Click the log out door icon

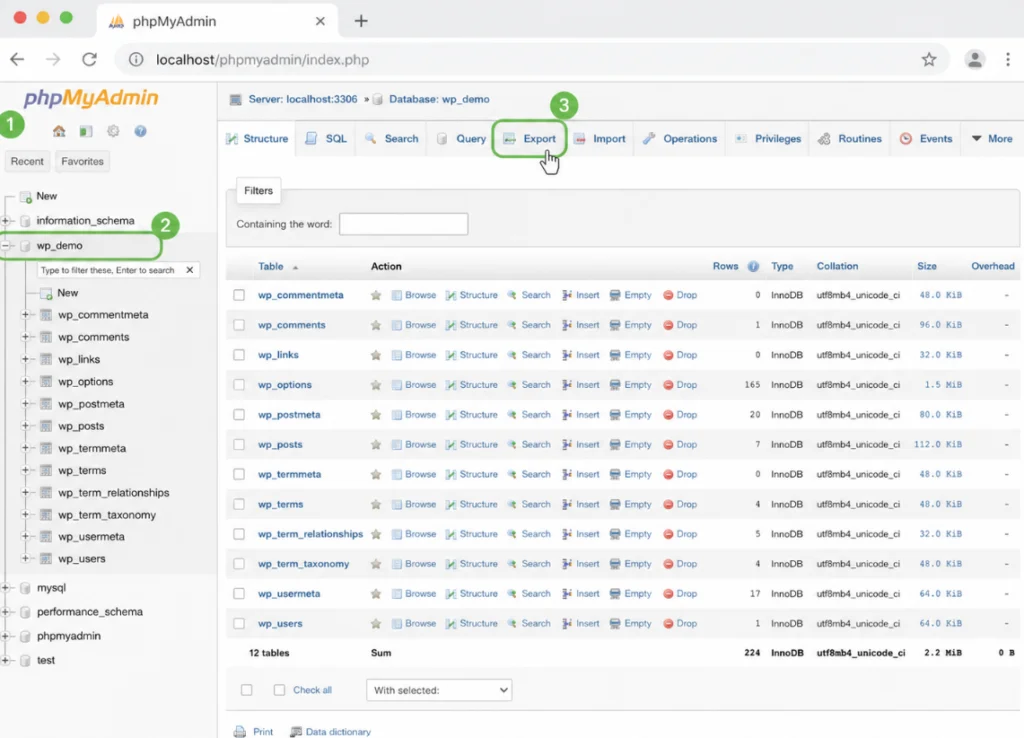coord(86,131)
